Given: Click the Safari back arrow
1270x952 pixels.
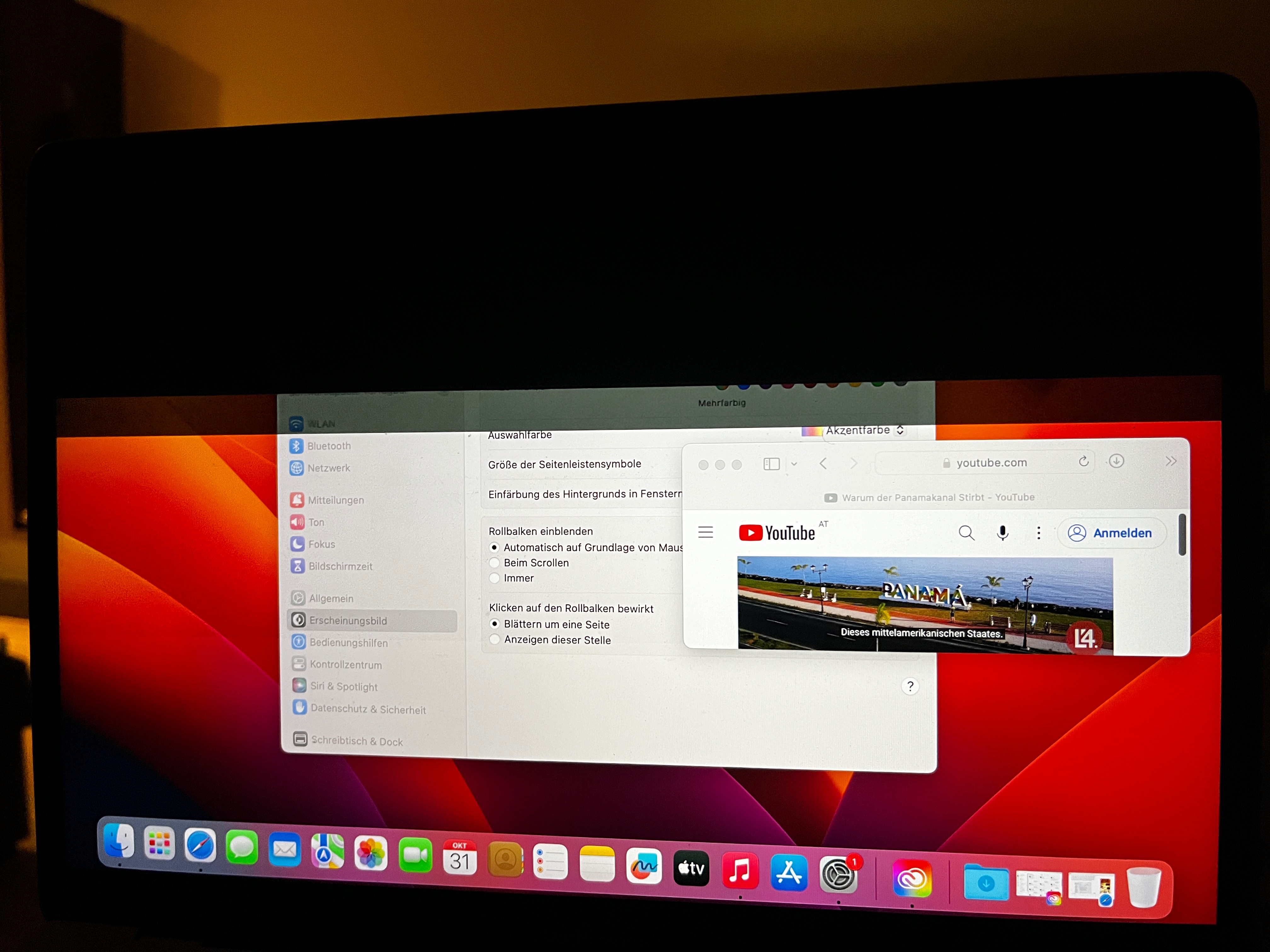Looking at the screenshot, I should (823, 464).
